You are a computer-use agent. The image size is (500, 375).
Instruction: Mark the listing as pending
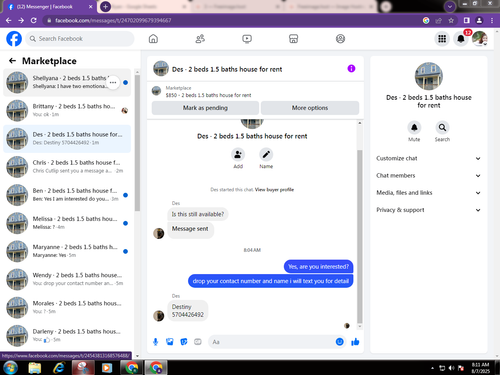205,108
